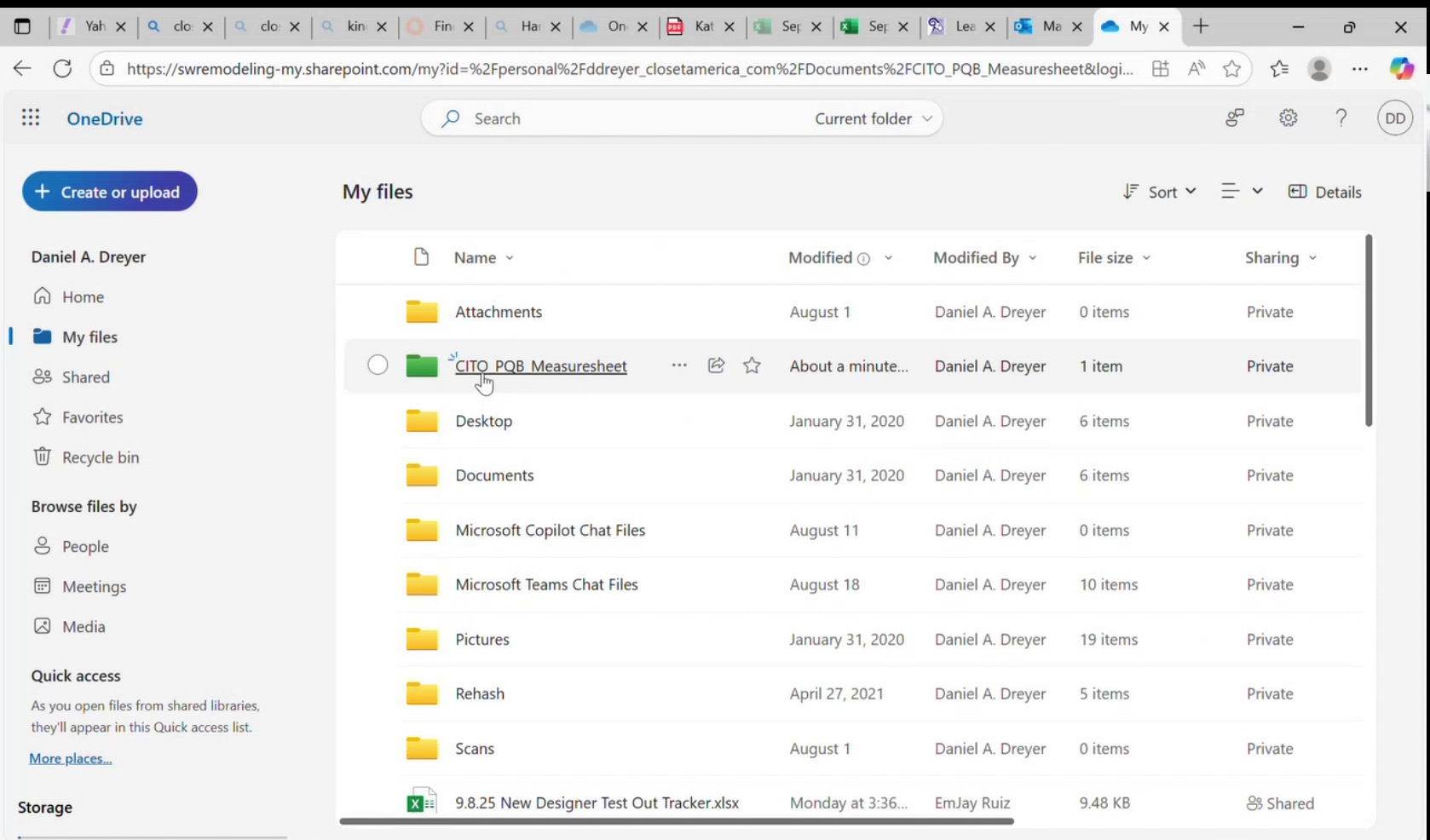This screenshot has width=1430, height=840.
Task: Open the Recycle bin
Action: [x=100, y=457]
